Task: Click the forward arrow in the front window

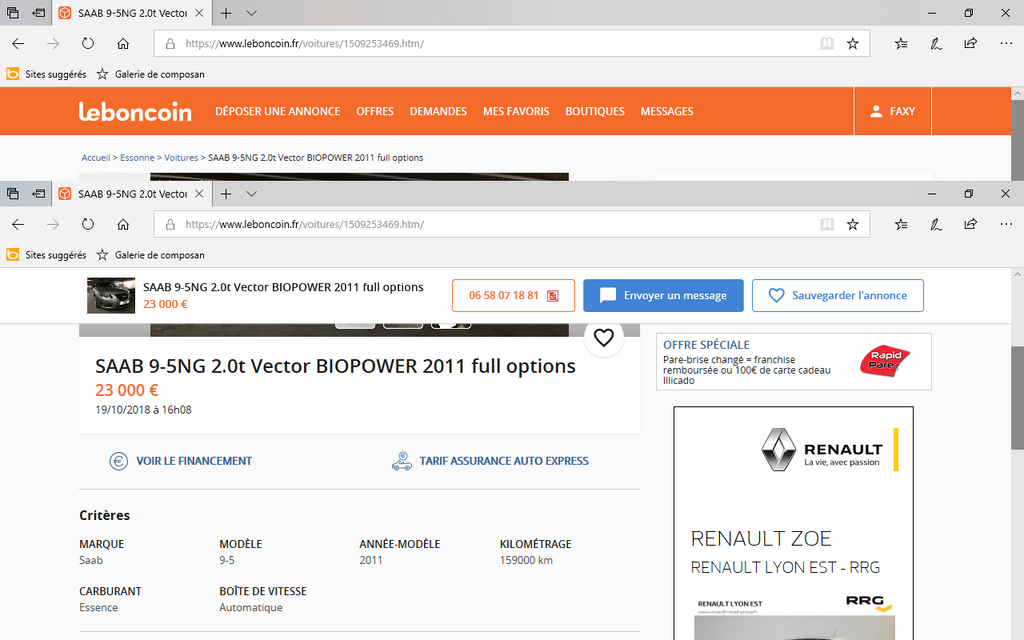Action: click(x=53, y=225)
